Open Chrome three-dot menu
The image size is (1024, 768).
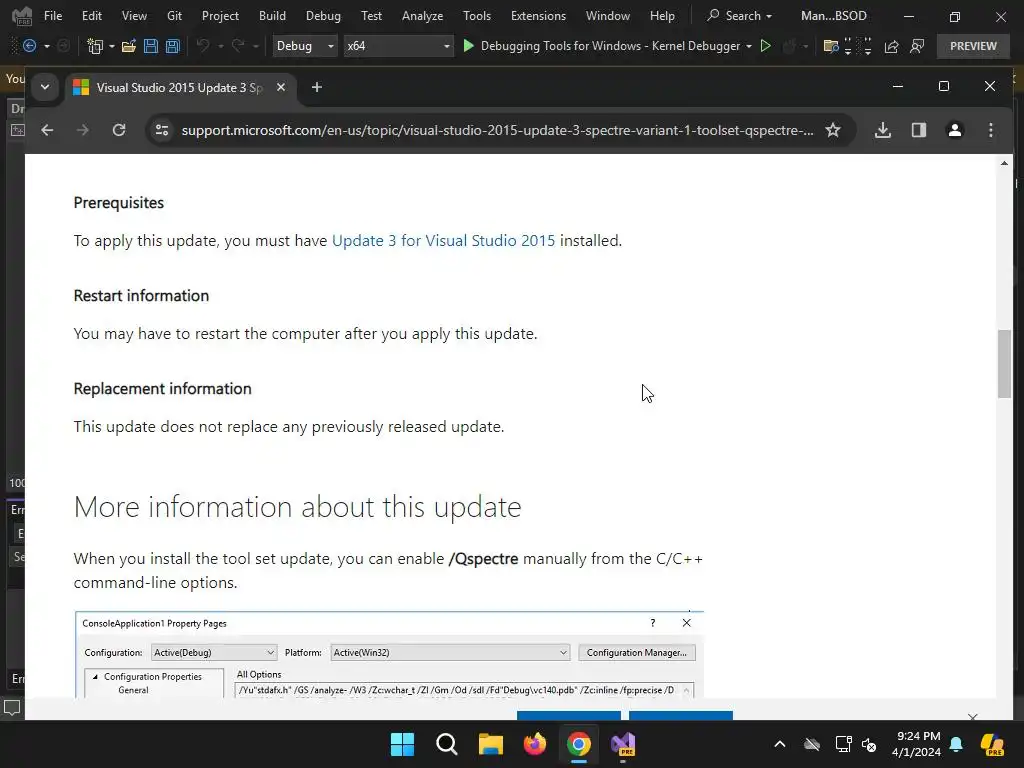click(991, 130)
